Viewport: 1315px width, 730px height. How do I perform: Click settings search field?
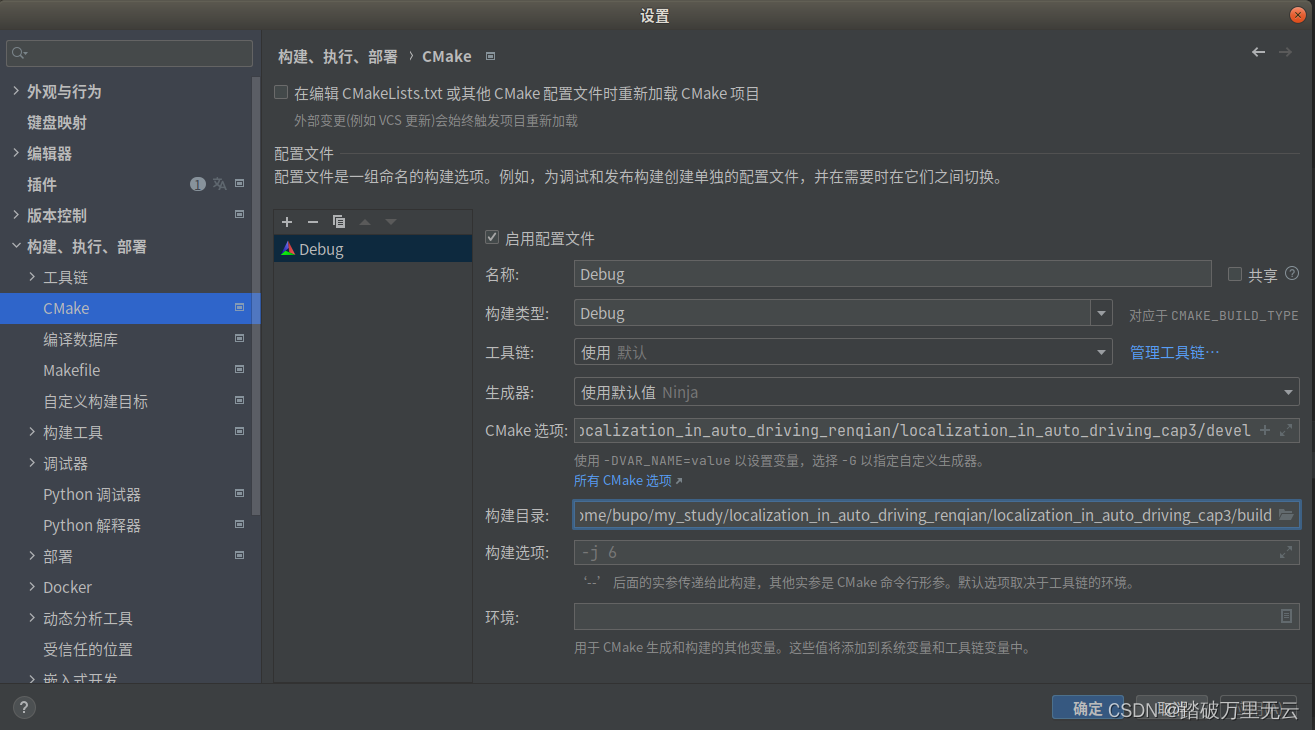(130, 53)
